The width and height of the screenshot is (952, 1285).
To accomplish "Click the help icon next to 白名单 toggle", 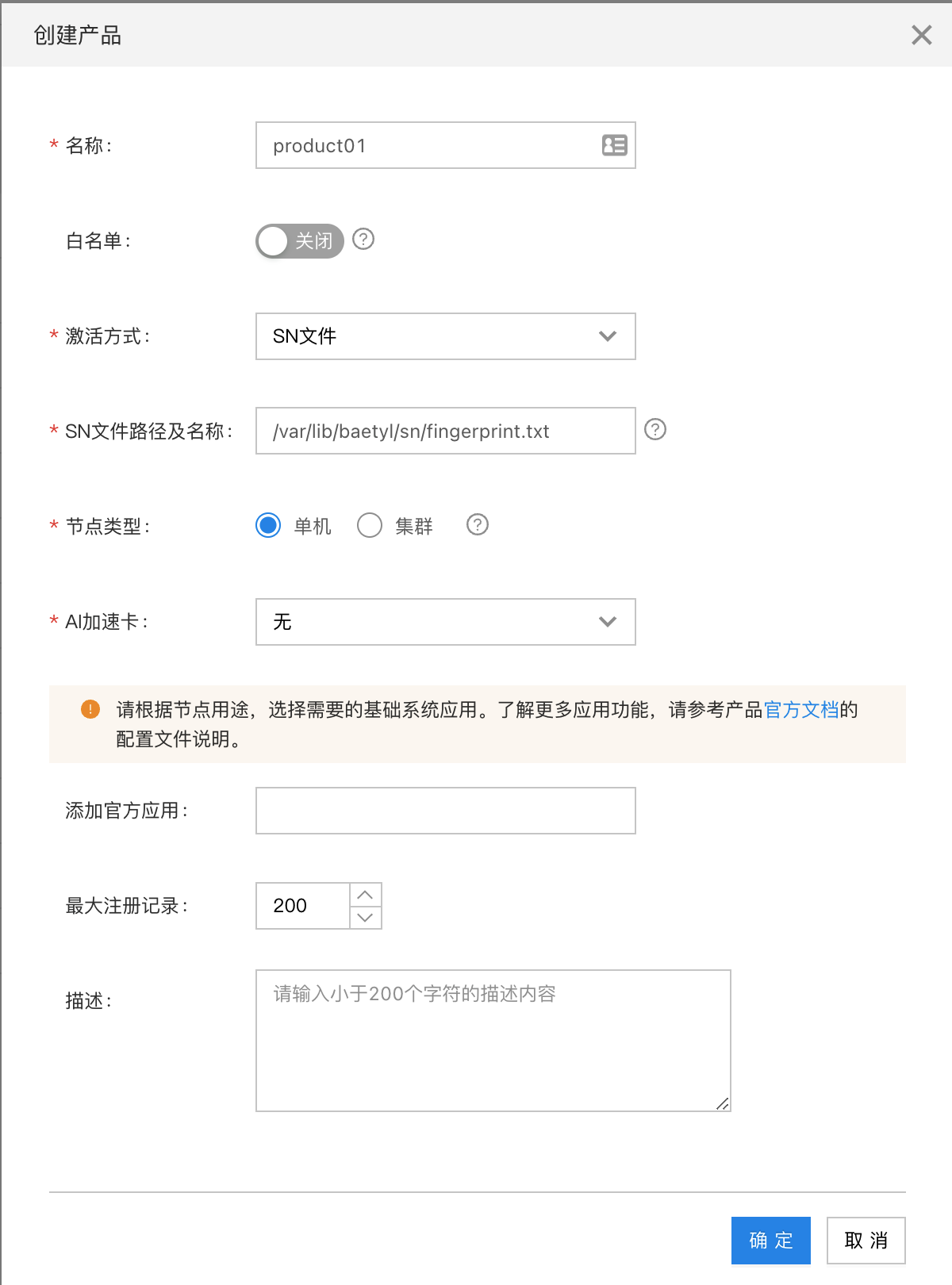I will [363, 239].
